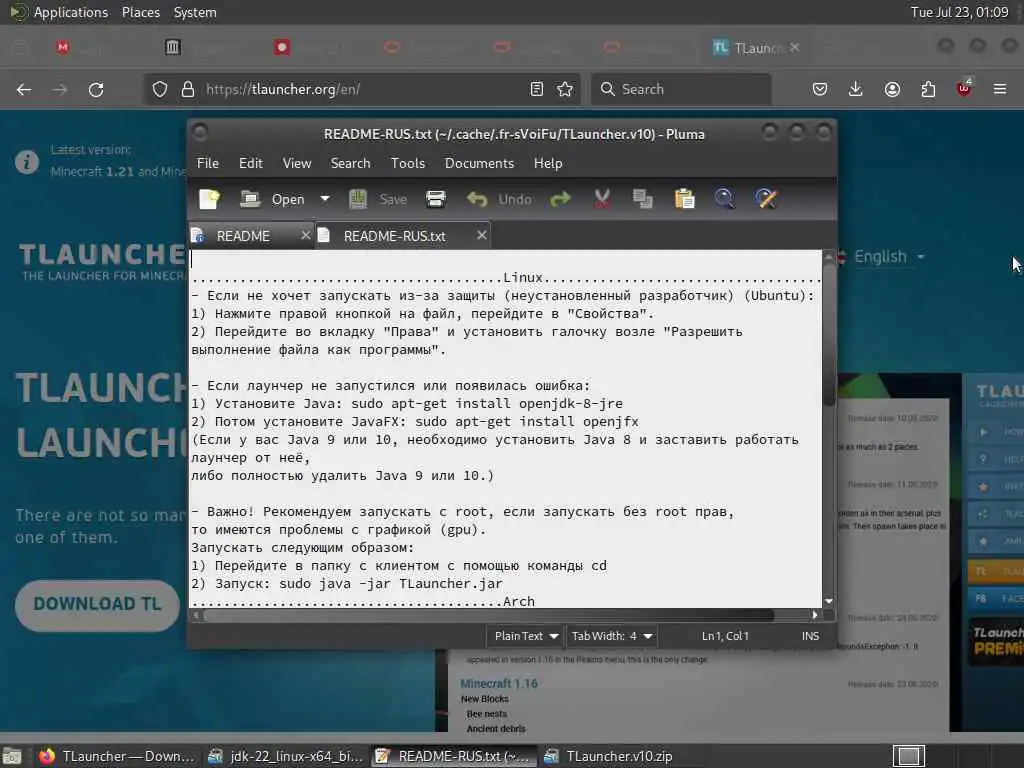Create a new document in Pluma
The image size is (1024, 768).
coord(210,199)
